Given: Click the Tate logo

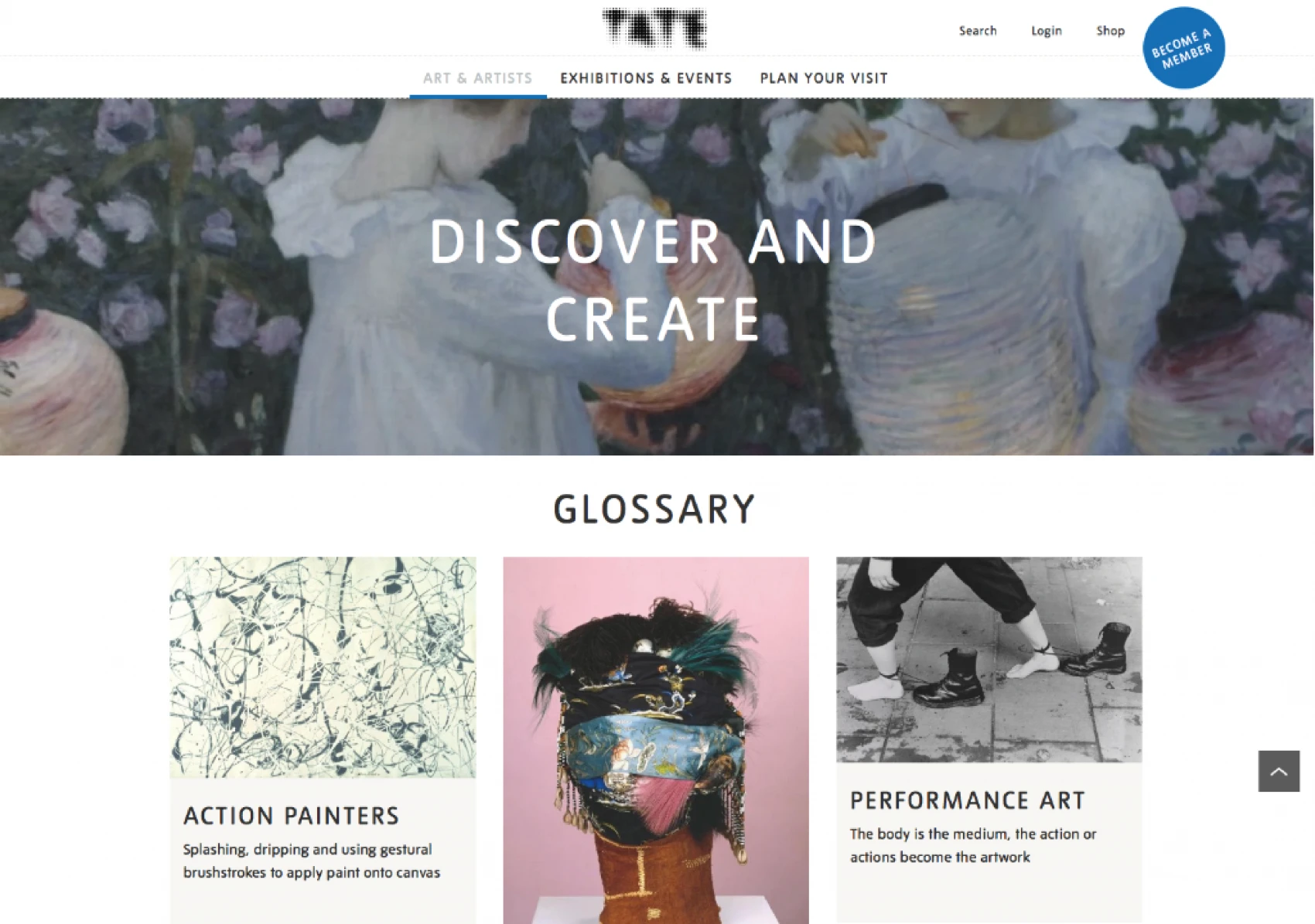Looking at the screenshot, I should tap(654, 29).
